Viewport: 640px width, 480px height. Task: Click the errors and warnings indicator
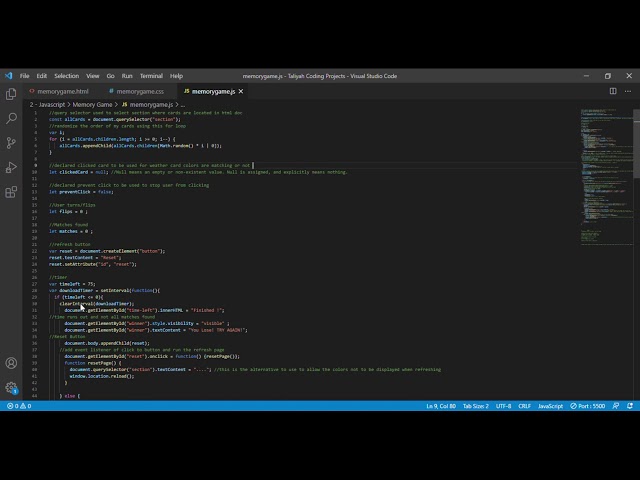click(x=19, y=406)
